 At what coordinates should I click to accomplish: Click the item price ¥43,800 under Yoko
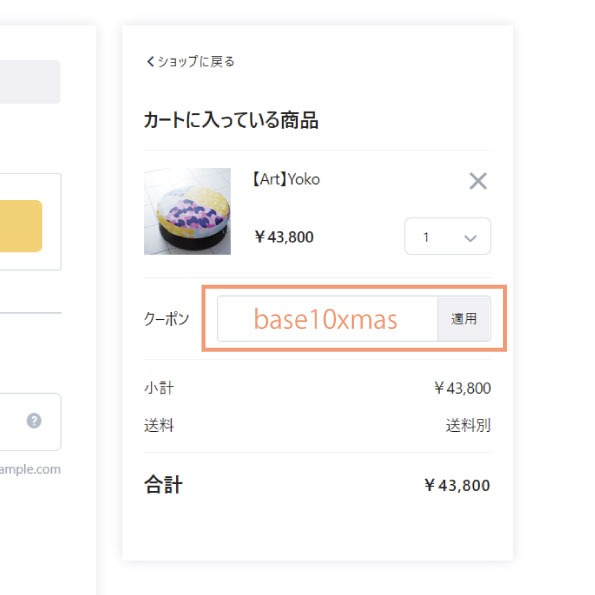tap(284, 237)
